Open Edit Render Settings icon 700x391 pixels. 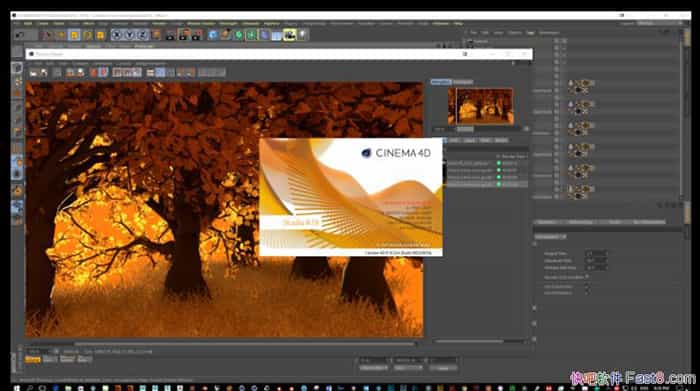tap(196, 35)
